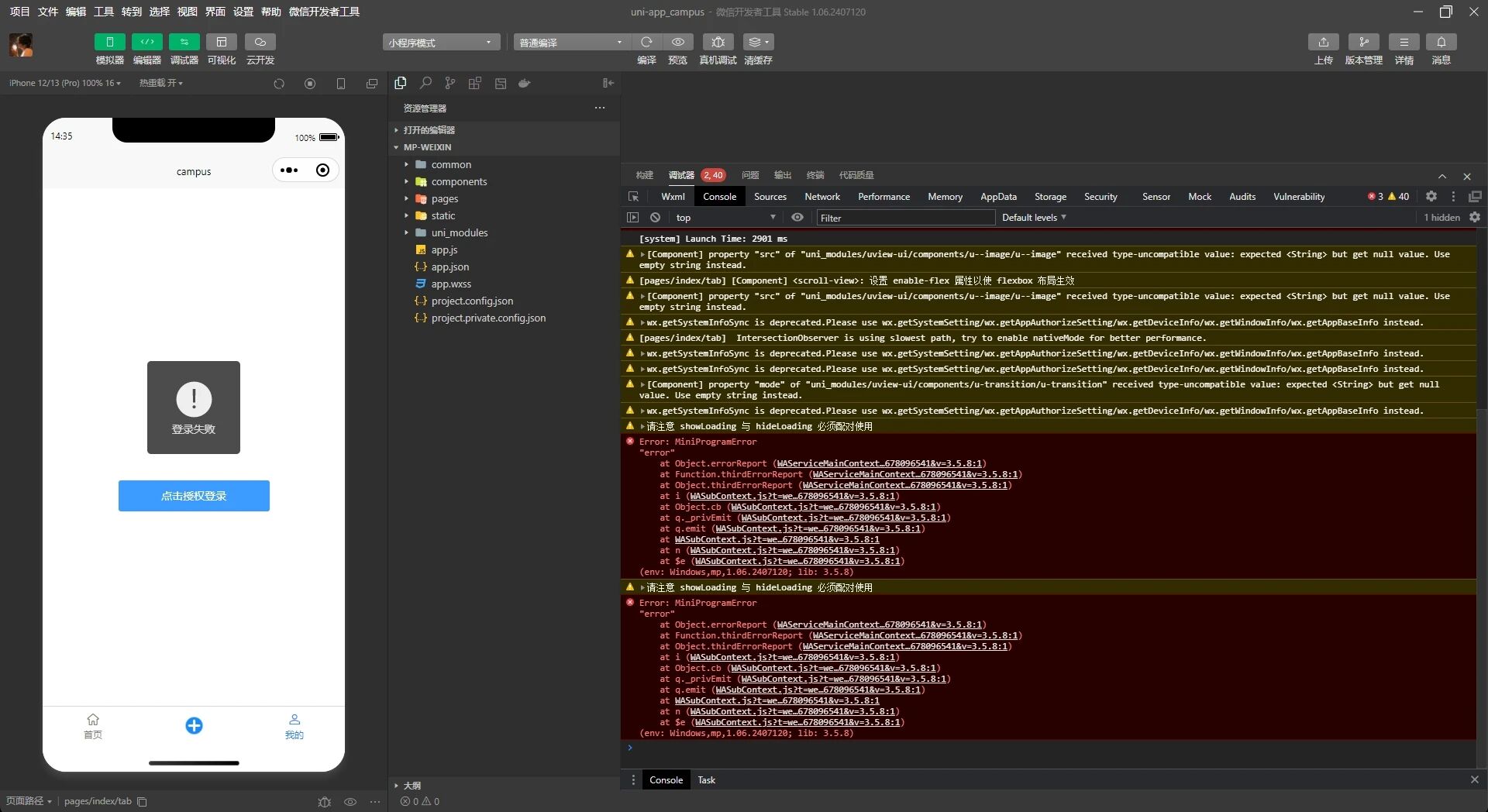Open the extensions icon in editor sidebar
The image size is (1488, 812).
click(x=475, y=83)
